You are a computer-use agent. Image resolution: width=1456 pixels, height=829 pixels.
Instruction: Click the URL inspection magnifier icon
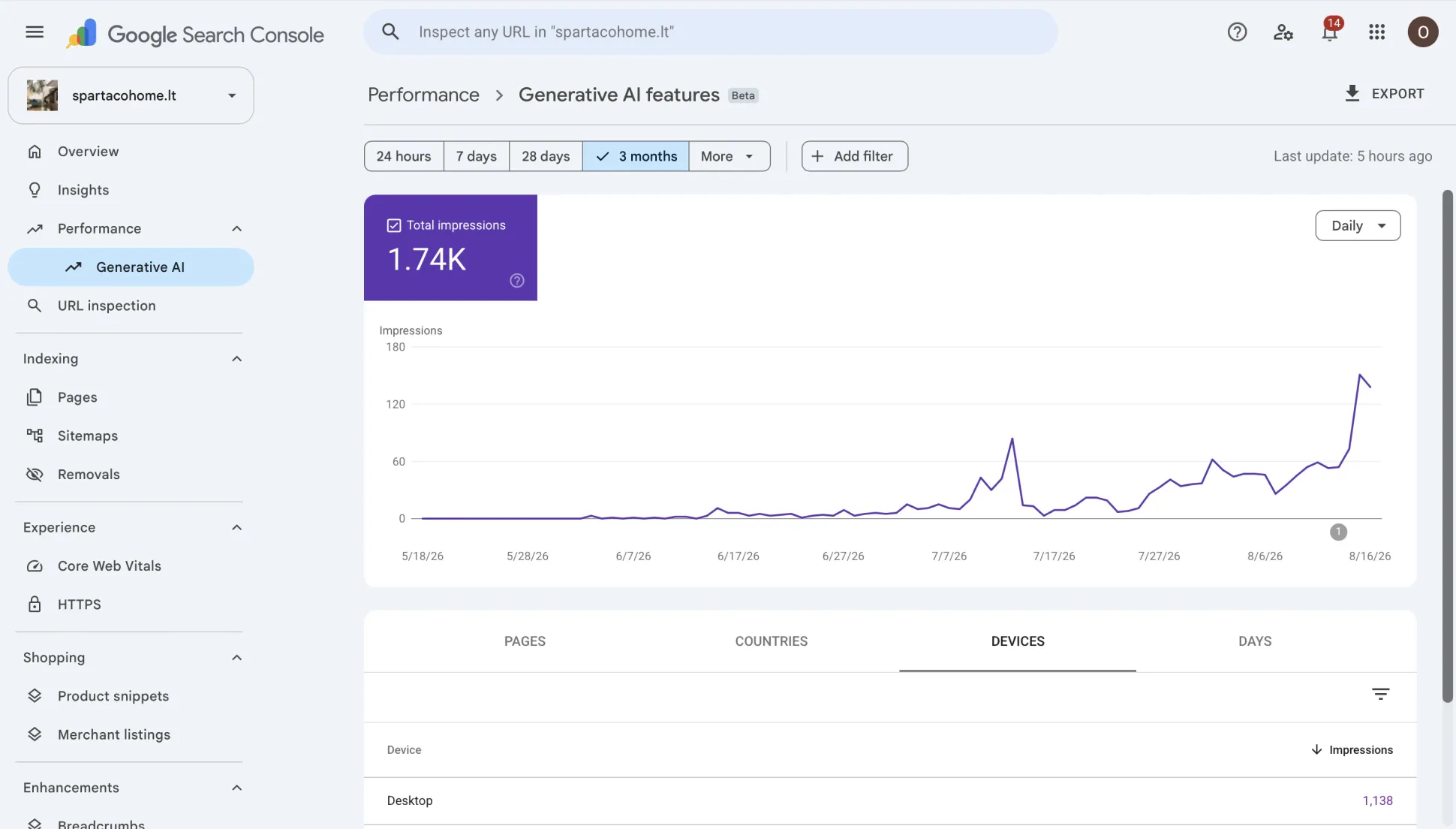pos(35,306)
